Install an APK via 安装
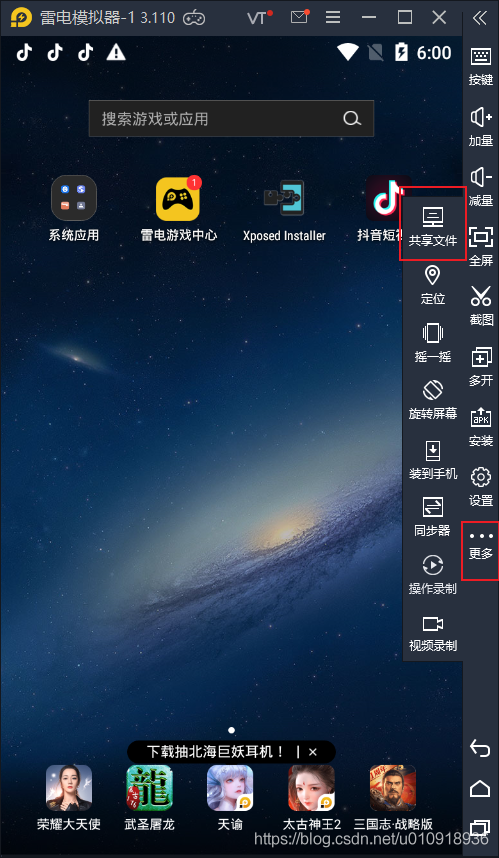499x858 pixels. click(x=481, y=426)
